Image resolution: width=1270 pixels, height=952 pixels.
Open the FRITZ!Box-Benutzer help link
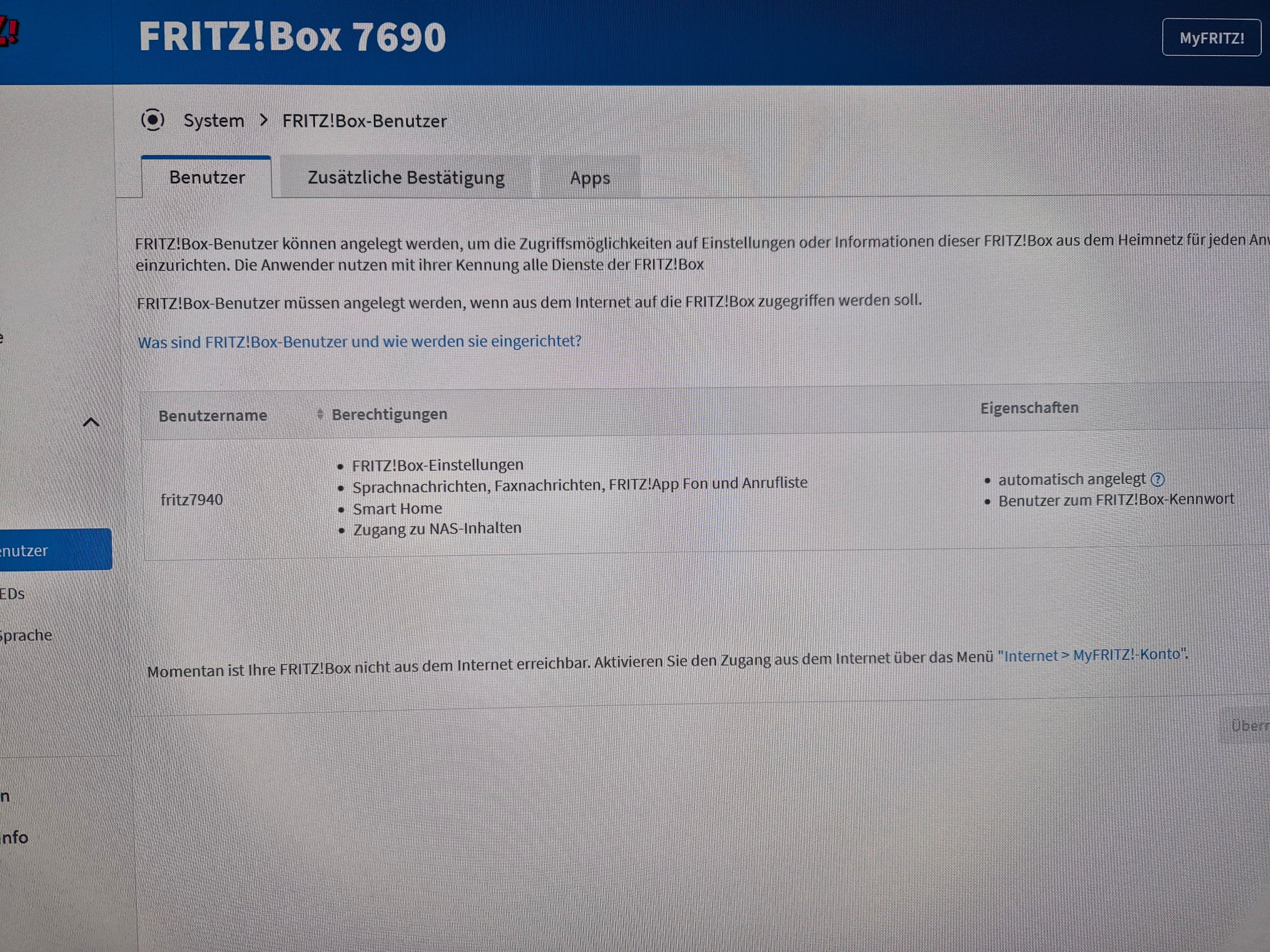coord(360,342)
